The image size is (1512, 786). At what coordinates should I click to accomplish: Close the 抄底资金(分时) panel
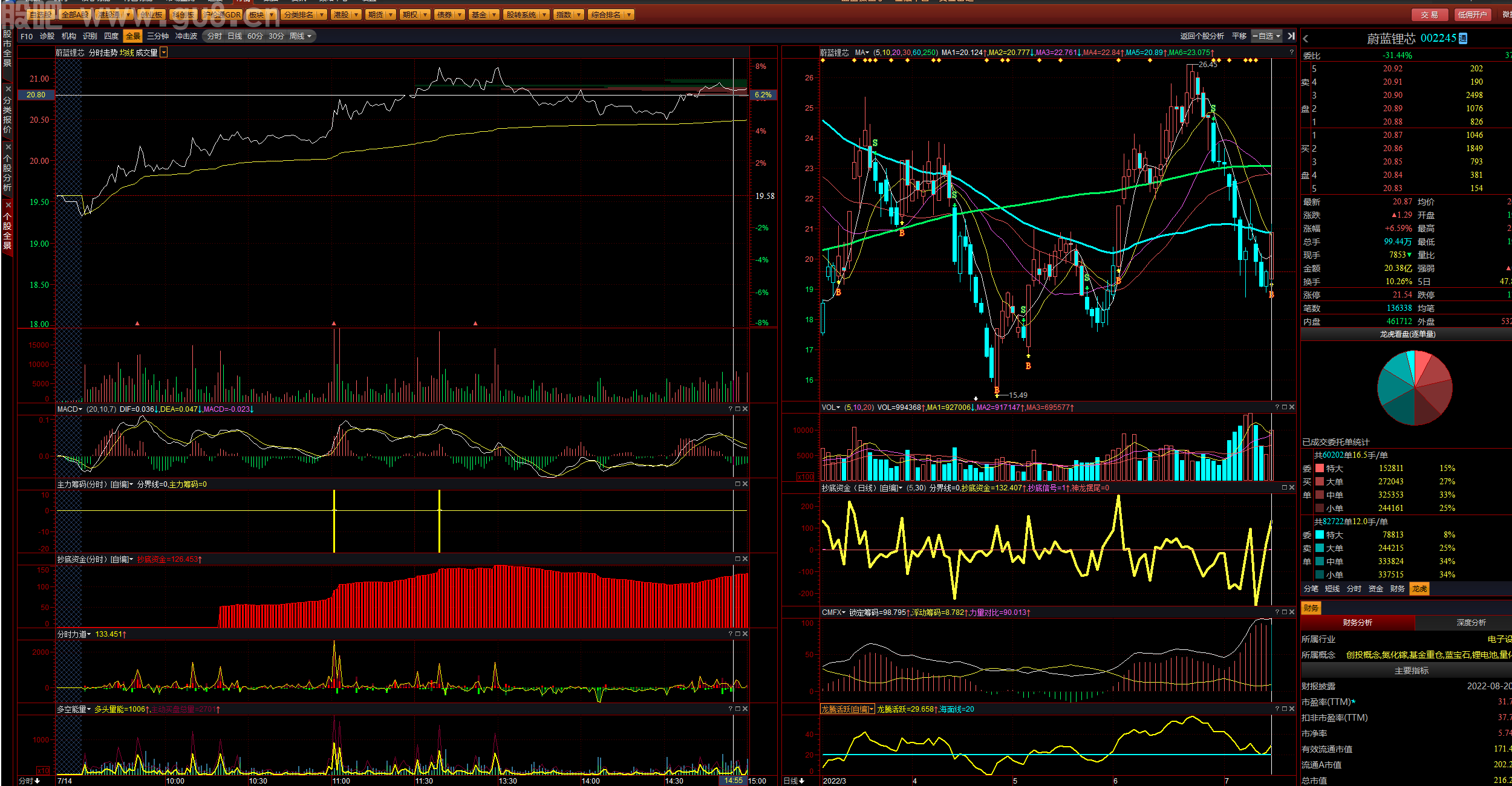coord(745,559)
